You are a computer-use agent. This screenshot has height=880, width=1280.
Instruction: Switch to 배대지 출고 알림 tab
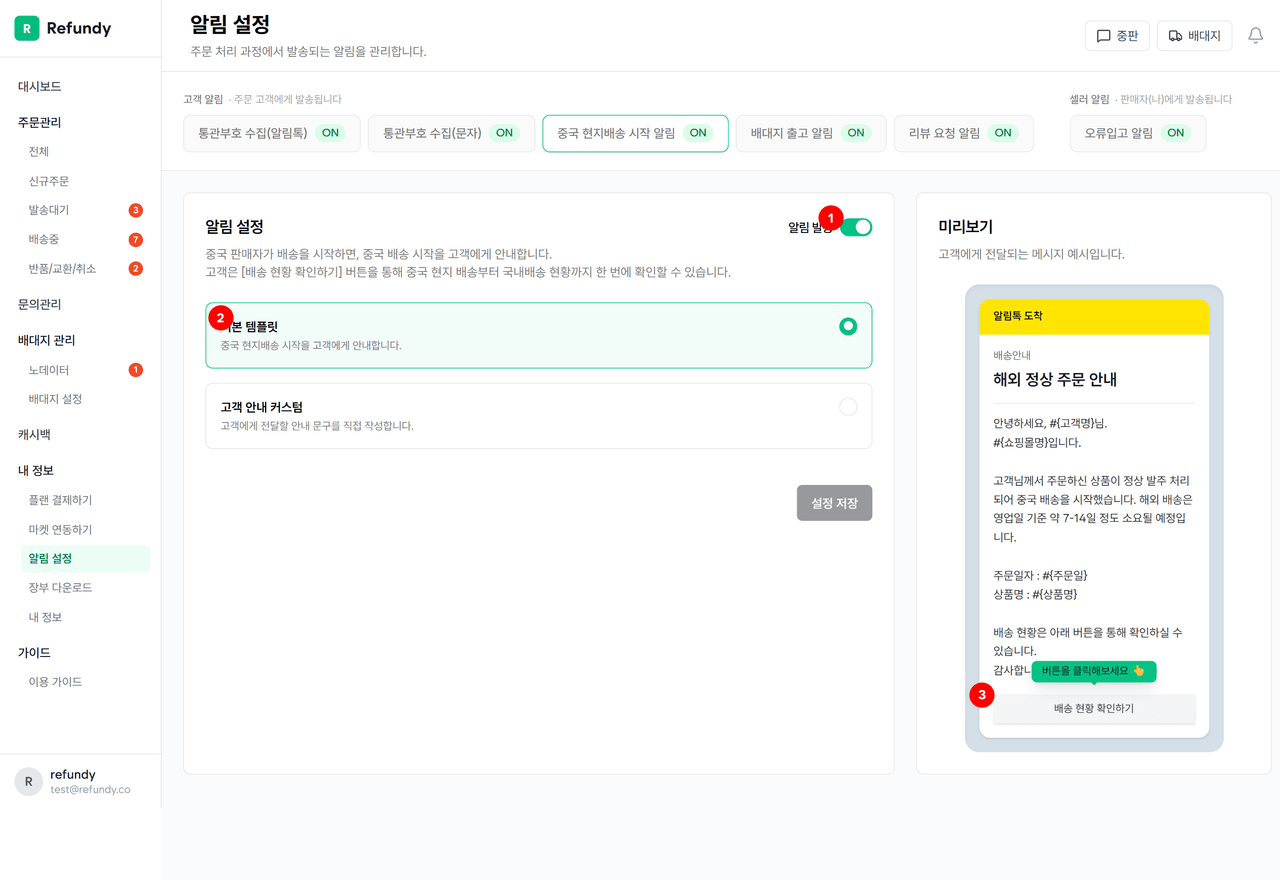pyautogui.click(x=811, y=133)
